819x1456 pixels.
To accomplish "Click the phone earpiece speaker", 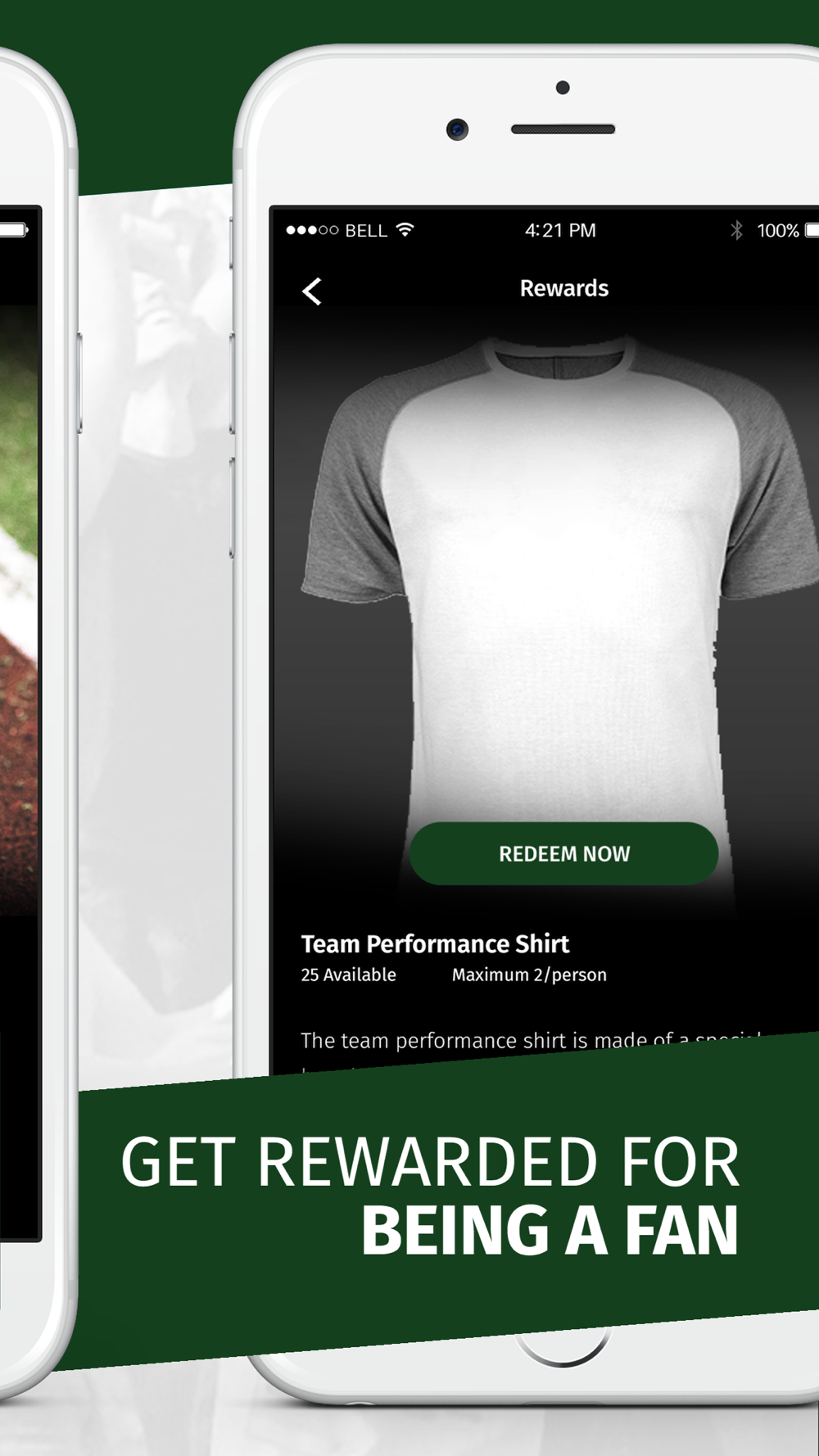I will click(x=563, y=129).
